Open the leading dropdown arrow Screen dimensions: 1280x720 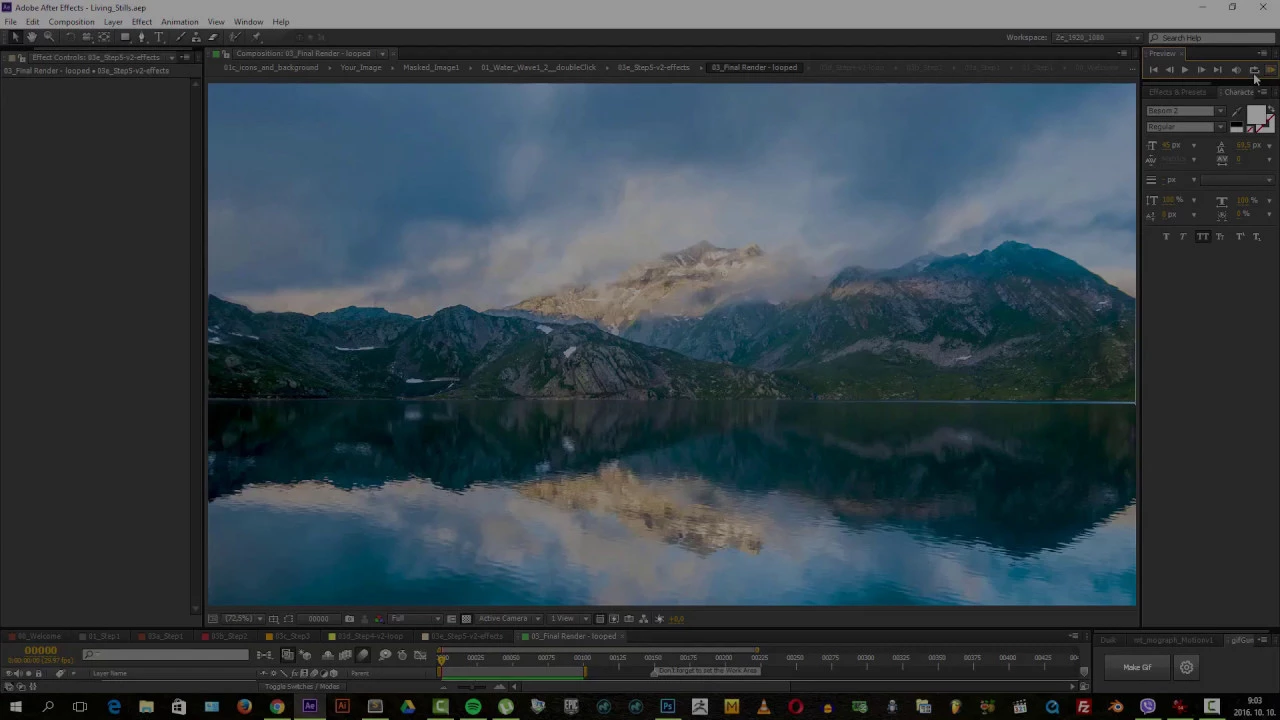click(x=1269, y=145)
